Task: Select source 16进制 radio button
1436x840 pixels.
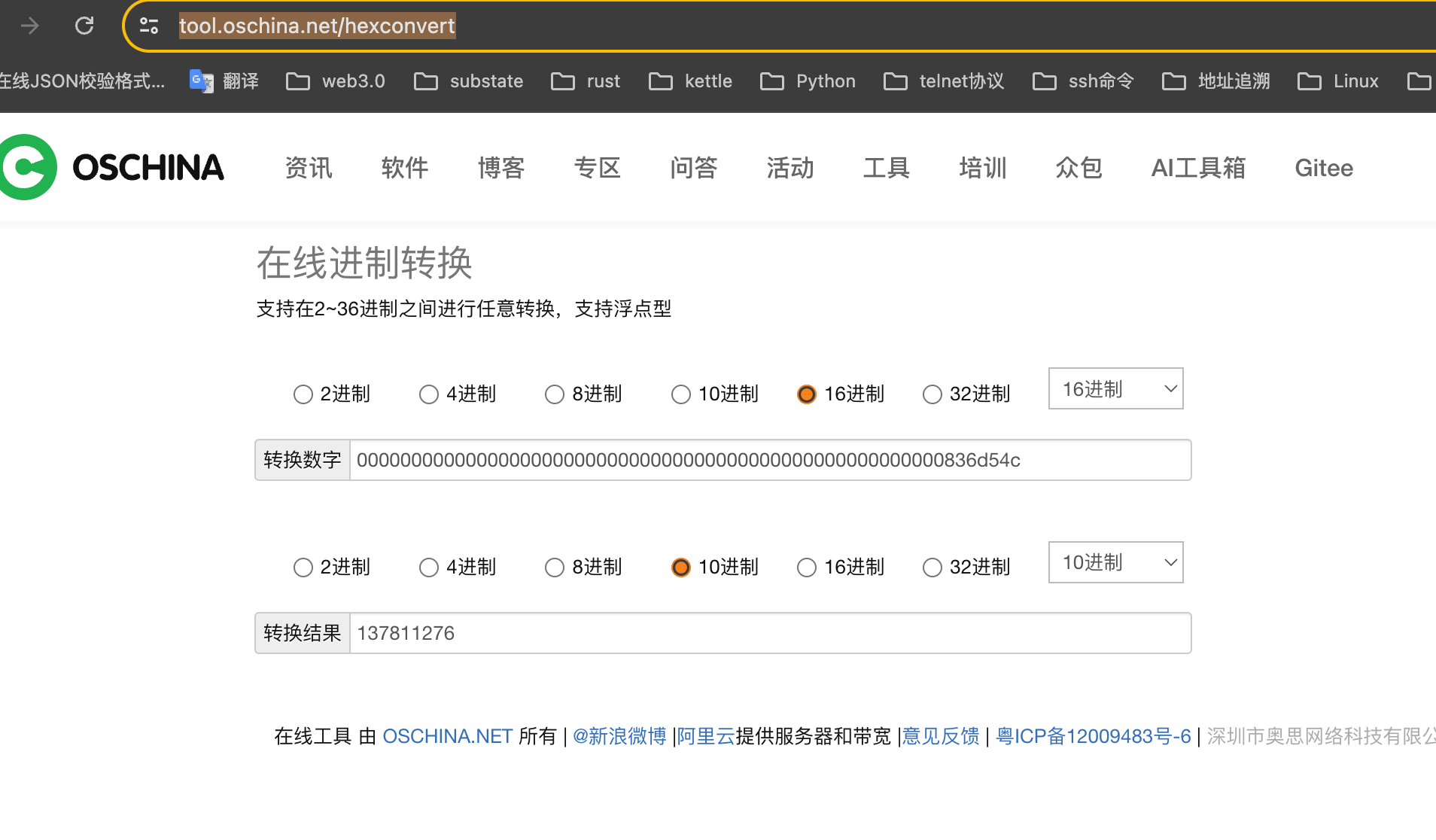Action: [806, 394]
